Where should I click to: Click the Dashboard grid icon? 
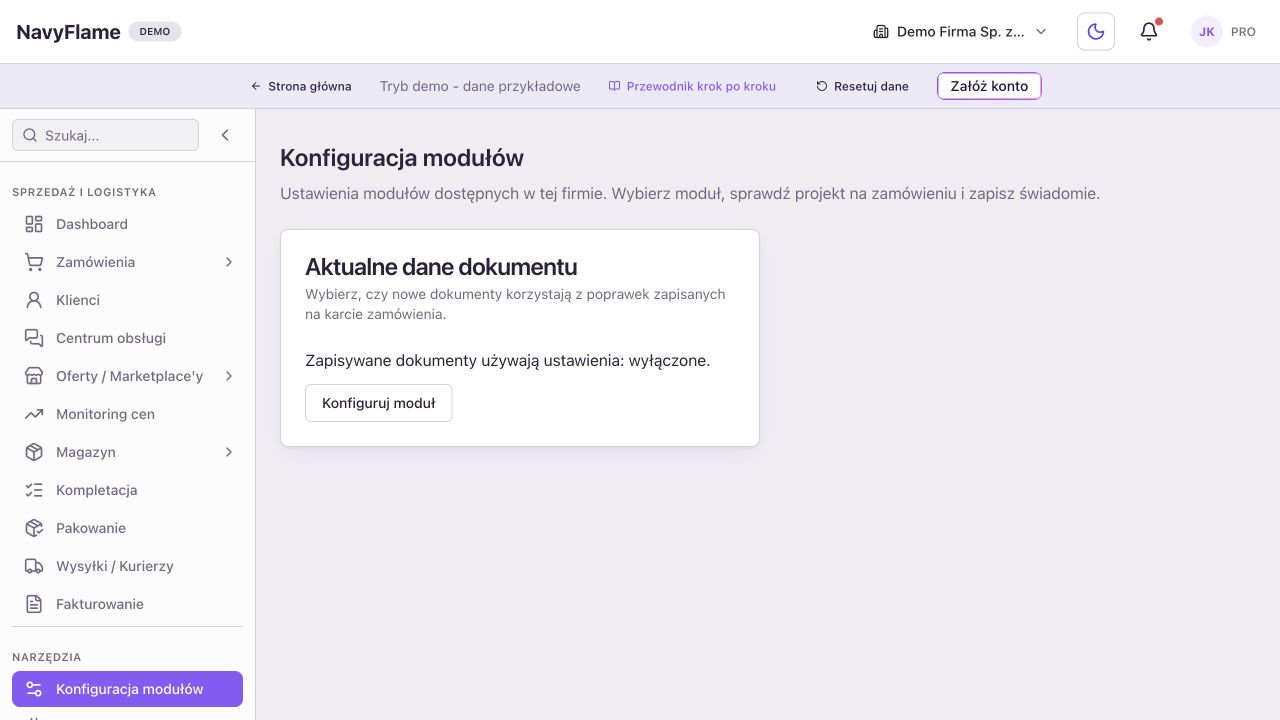click(34, 224)
